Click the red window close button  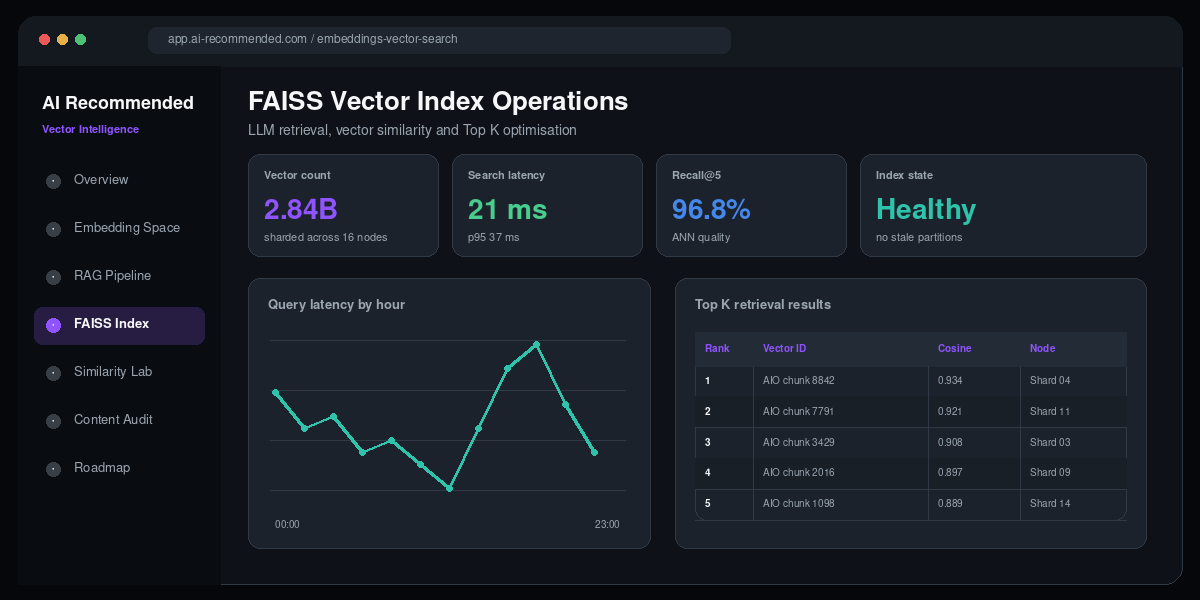tap(44, 40)
